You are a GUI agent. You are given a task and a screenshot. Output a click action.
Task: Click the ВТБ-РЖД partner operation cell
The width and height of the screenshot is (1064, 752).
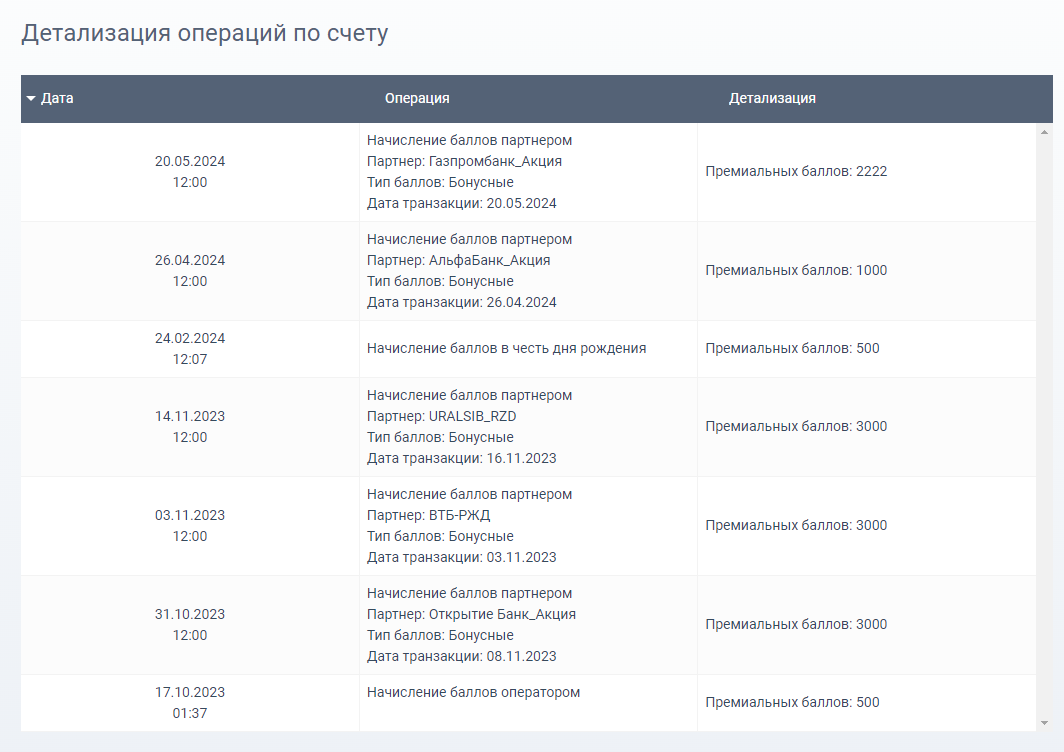(528, 526)
